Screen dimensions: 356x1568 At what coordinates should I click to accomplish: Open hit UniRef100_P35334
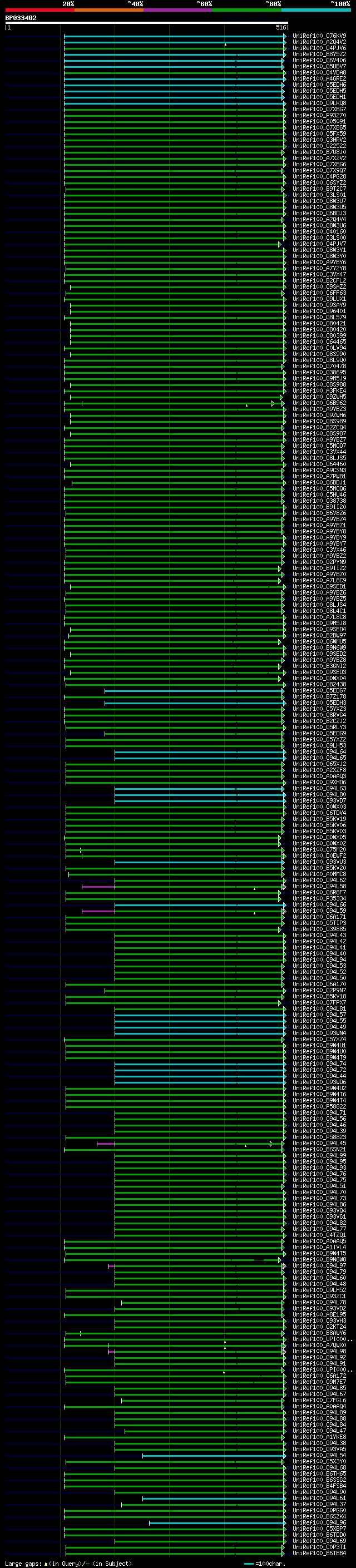[x=319, y=898]
